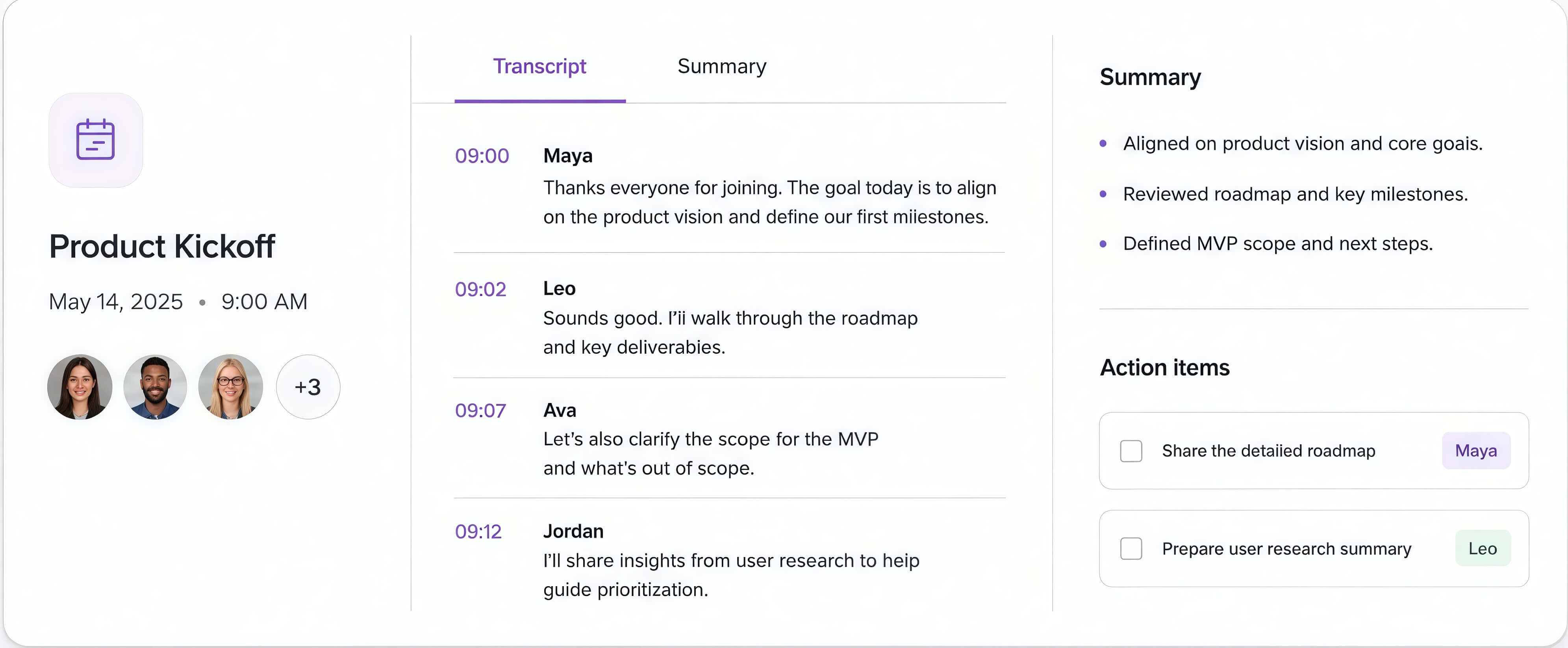Screen dimensions: 1568x648
Task: Click the avatar of the woman with glasses
Action: click(231, 387)
